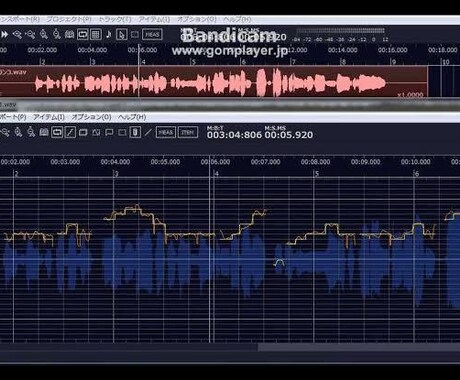Zoom in vertically in upper track window
460x380 pixels.
tap(44, 34)
